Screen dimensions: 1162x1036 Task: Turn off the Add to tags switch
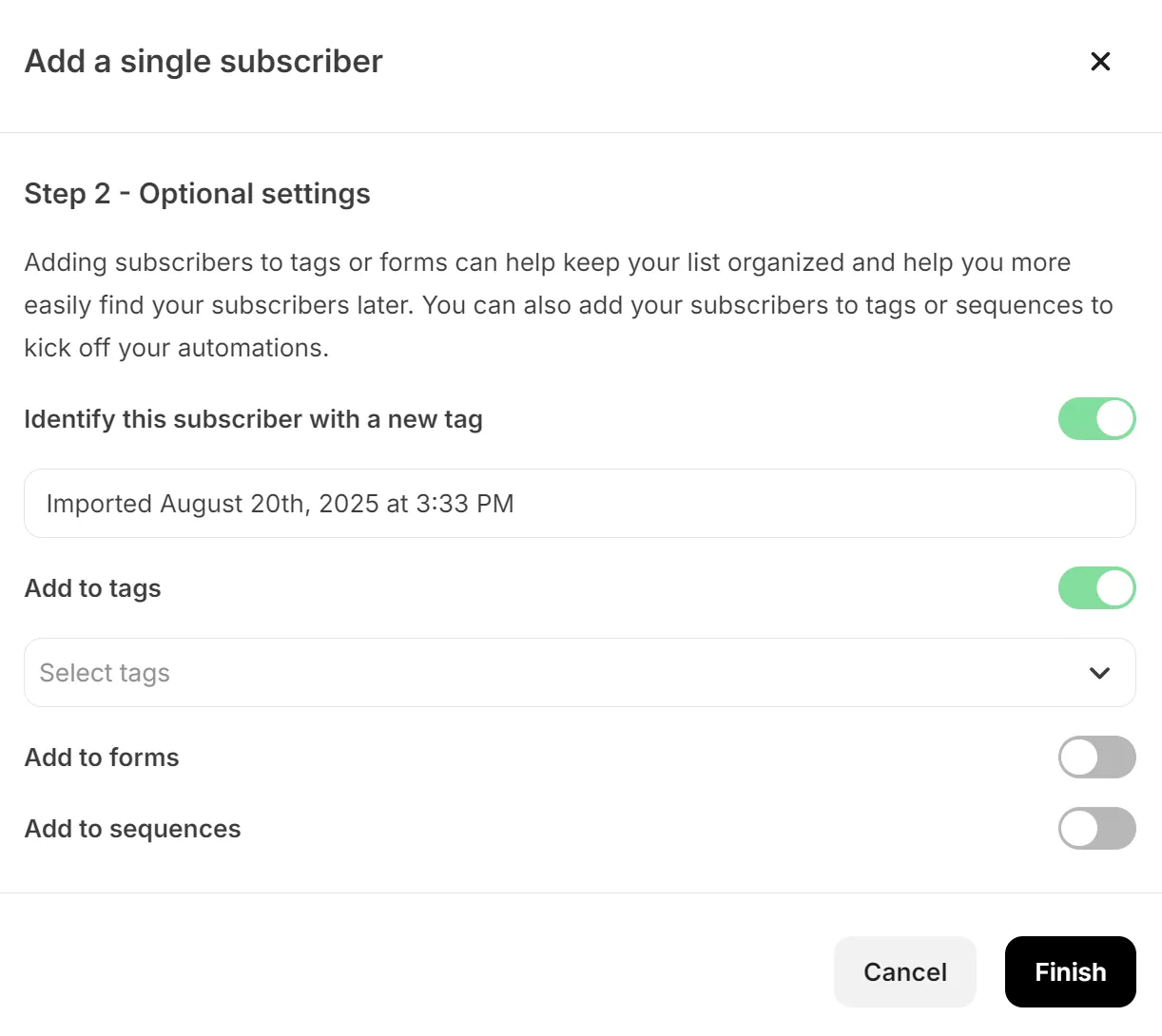pyautogui.click(x=1096, y=588)
